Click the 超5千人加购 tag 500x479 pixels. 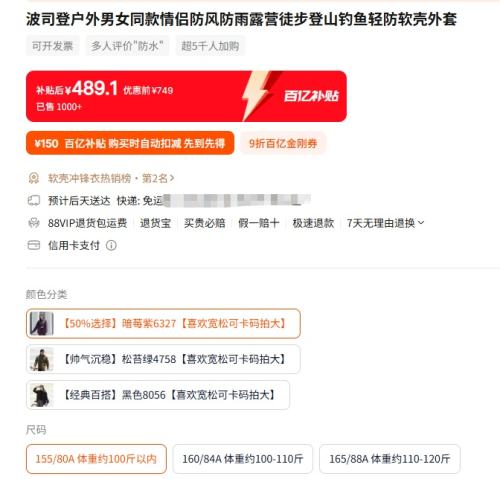pyautogui.click(x=210, y=46)
